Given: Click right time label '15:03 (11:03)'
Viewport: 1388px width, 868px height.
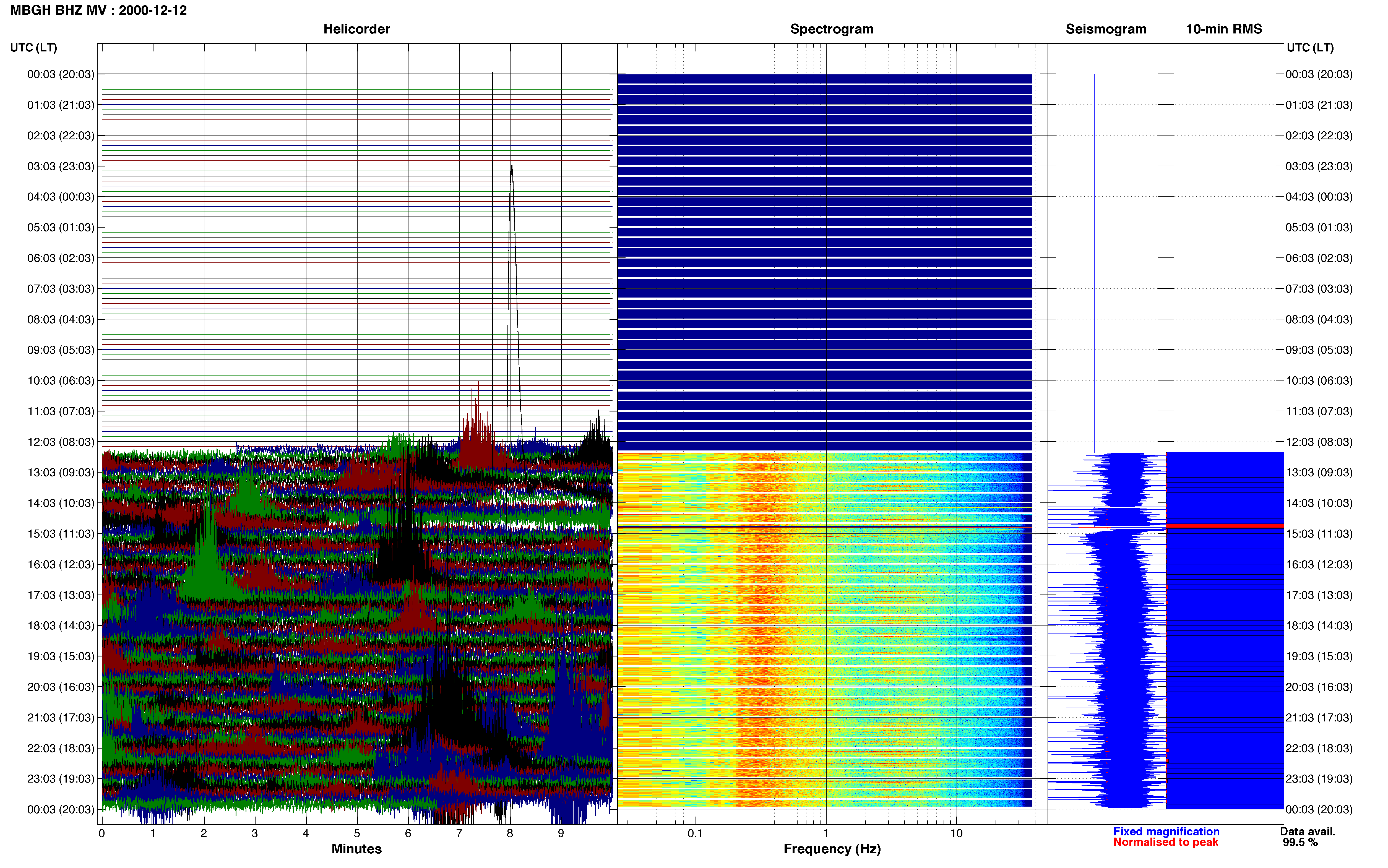Looking at the screenshot, I should point(1319,534).
